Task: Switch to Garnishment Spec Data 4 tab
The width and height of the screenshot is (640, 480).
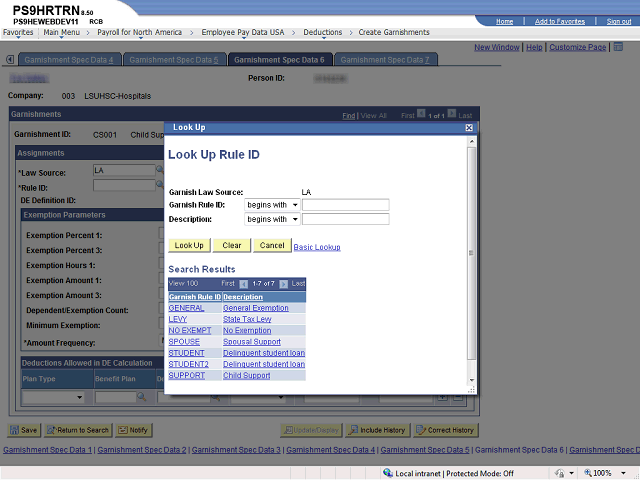Action: [x=69, y=60]
